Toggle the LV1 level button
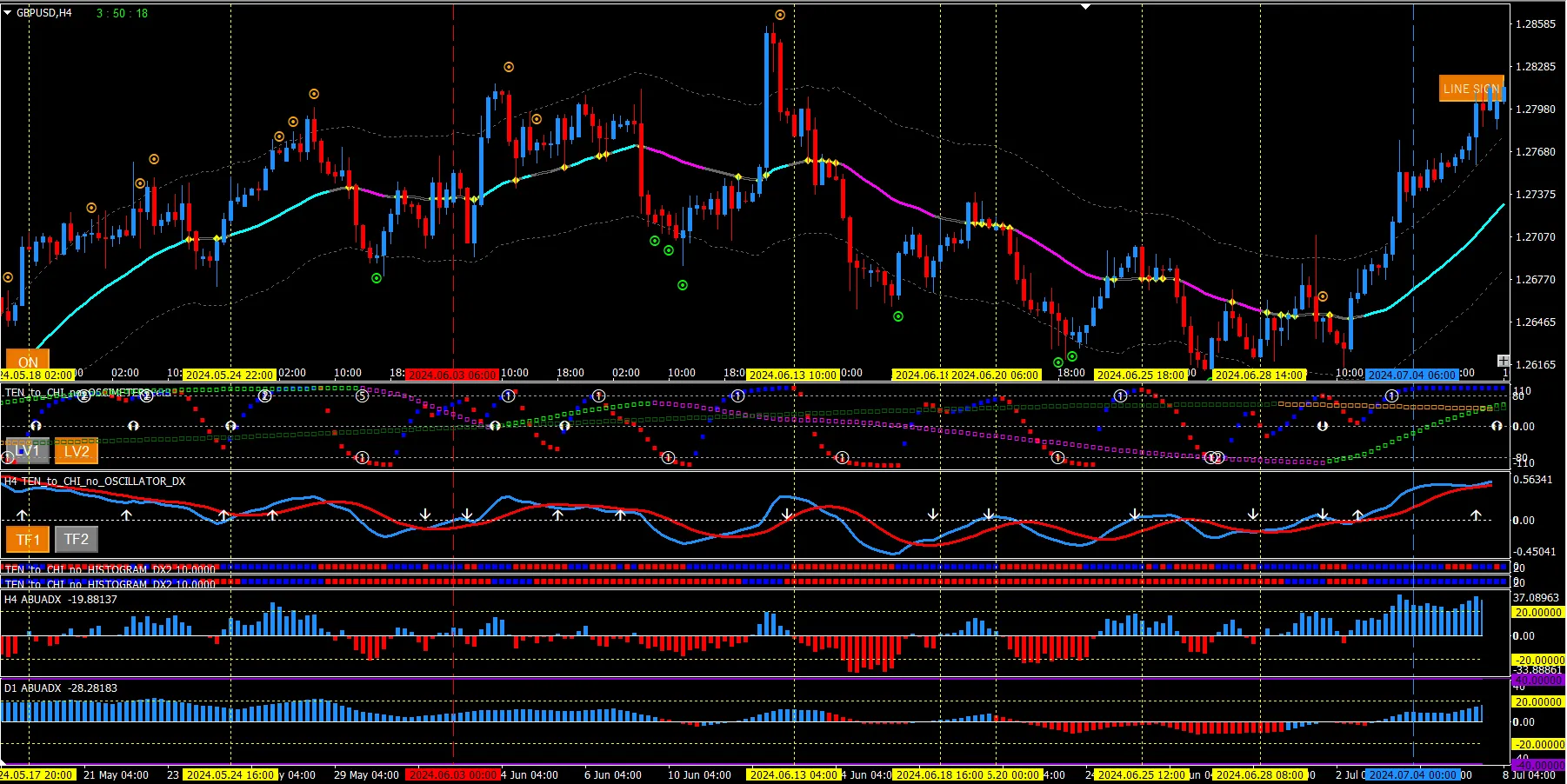This screenshot has height=784, width=1567. 27,451
